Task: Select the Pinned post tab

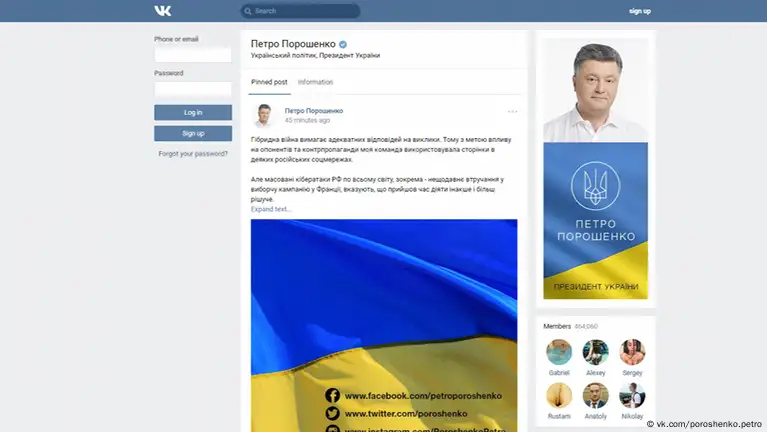Action: 269,82
